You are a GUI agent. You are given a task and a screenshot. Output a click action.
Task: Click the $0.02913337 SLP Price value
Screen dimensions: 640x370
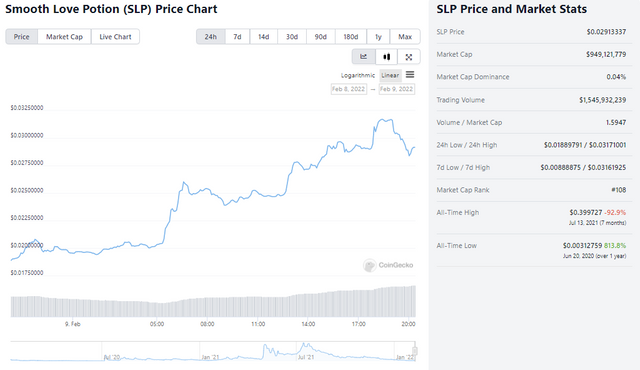(x=606, y=32)
